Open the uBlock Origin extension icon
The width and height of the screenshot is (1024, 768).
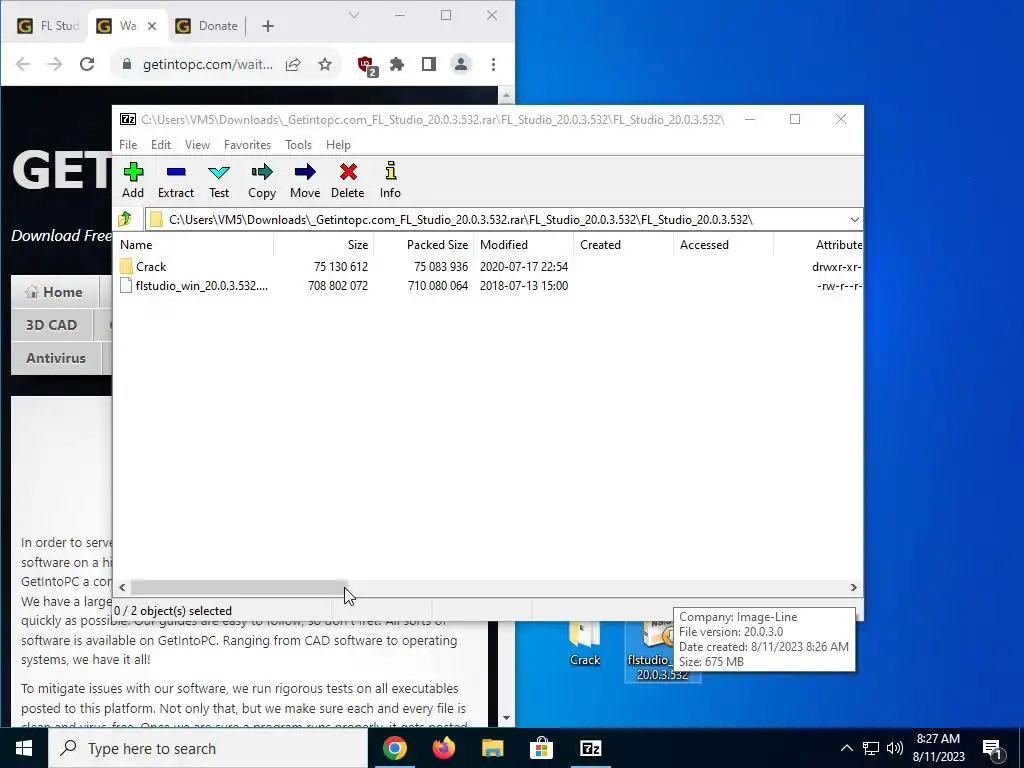[x=366, y=65]
